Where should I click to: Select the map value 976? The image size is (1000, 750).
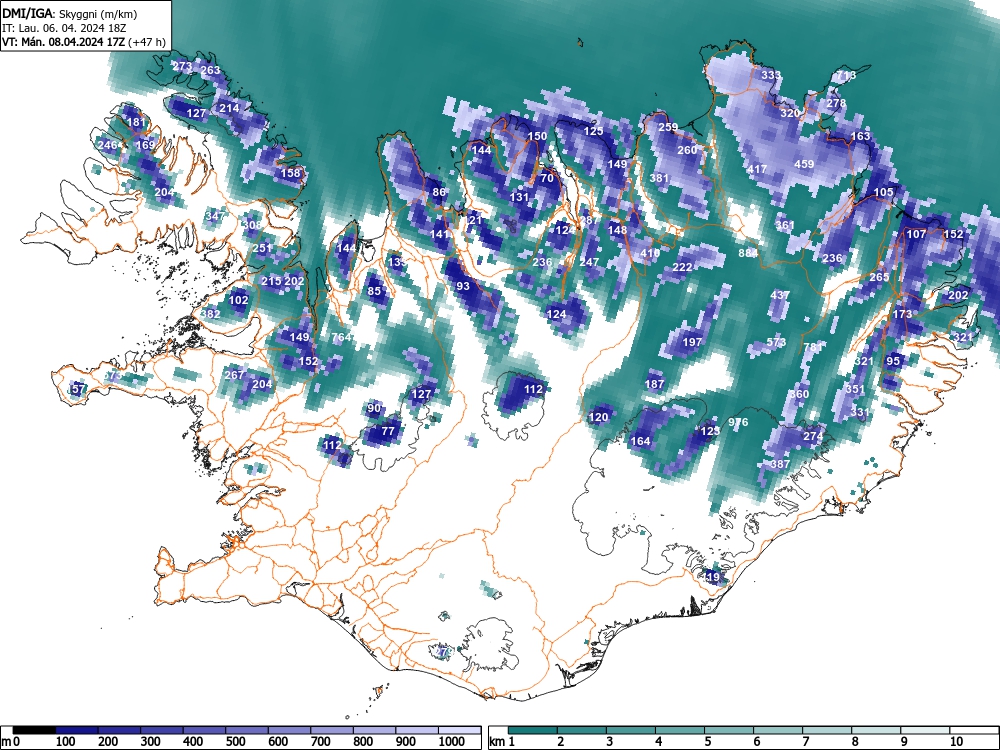click(x=738, y=422)
